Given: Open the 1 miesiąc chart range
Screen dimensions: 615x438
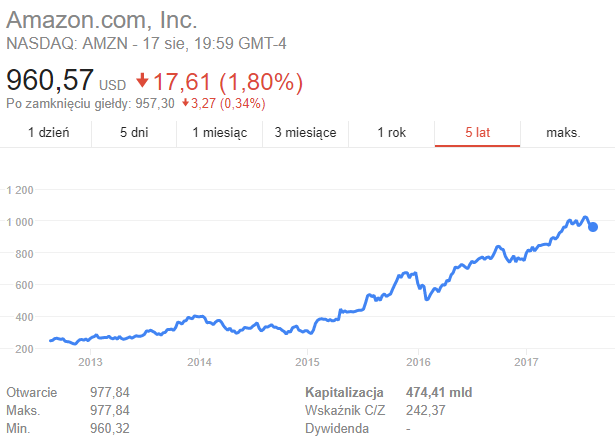Looking at the screenshot, I should click(220, 133).
